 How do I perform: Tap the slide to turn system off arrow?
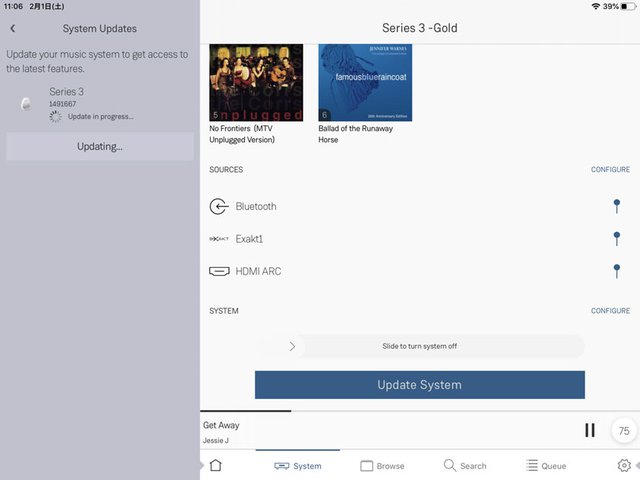(292, 346)
